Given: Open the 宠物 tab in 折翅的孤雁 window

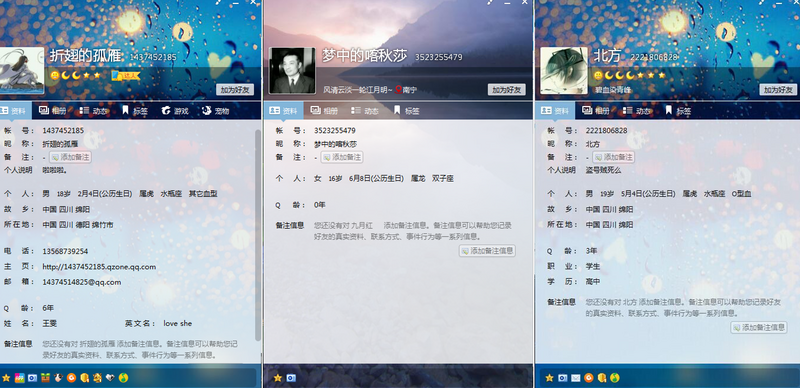Looking at the screenshot, I should (x=216, y=110).
